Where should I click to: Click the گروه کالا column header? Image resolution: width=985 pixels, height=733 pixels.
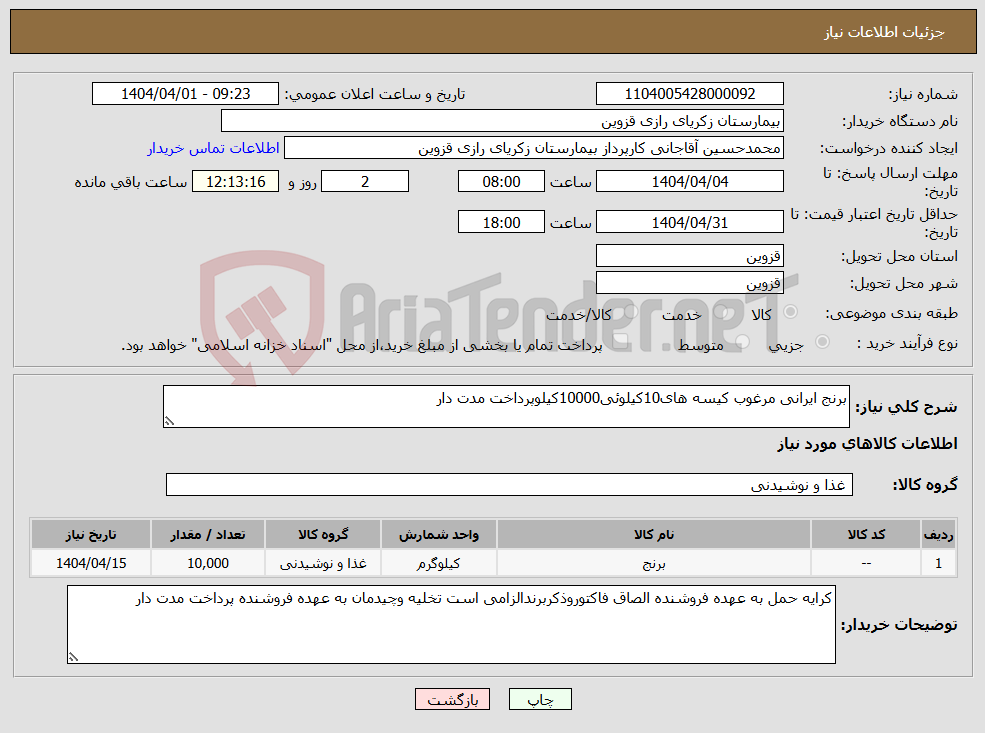323,535
